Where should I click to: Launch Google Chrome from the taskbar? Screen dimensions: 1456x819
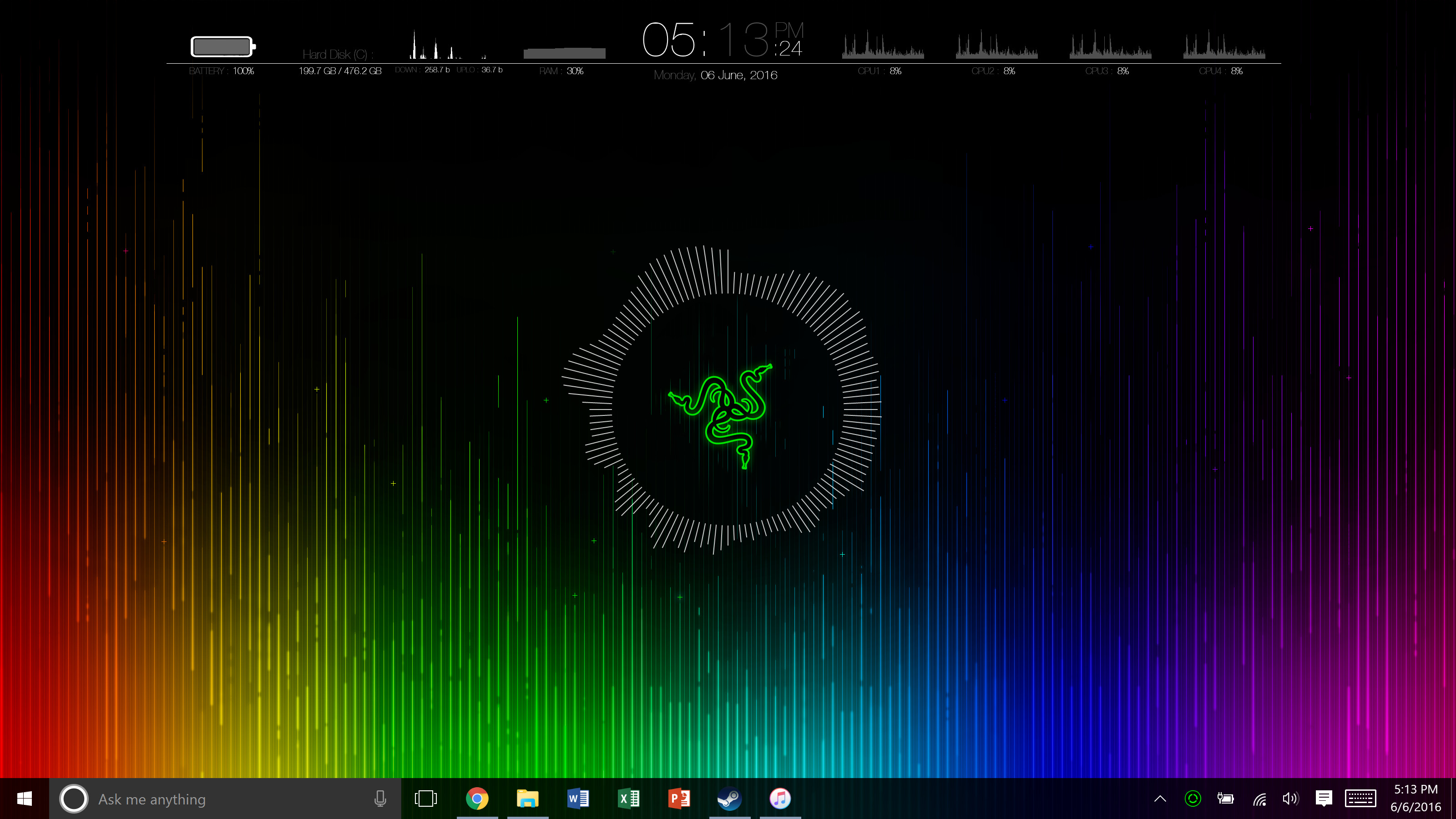pyautogui.click(x=478, y=799)
